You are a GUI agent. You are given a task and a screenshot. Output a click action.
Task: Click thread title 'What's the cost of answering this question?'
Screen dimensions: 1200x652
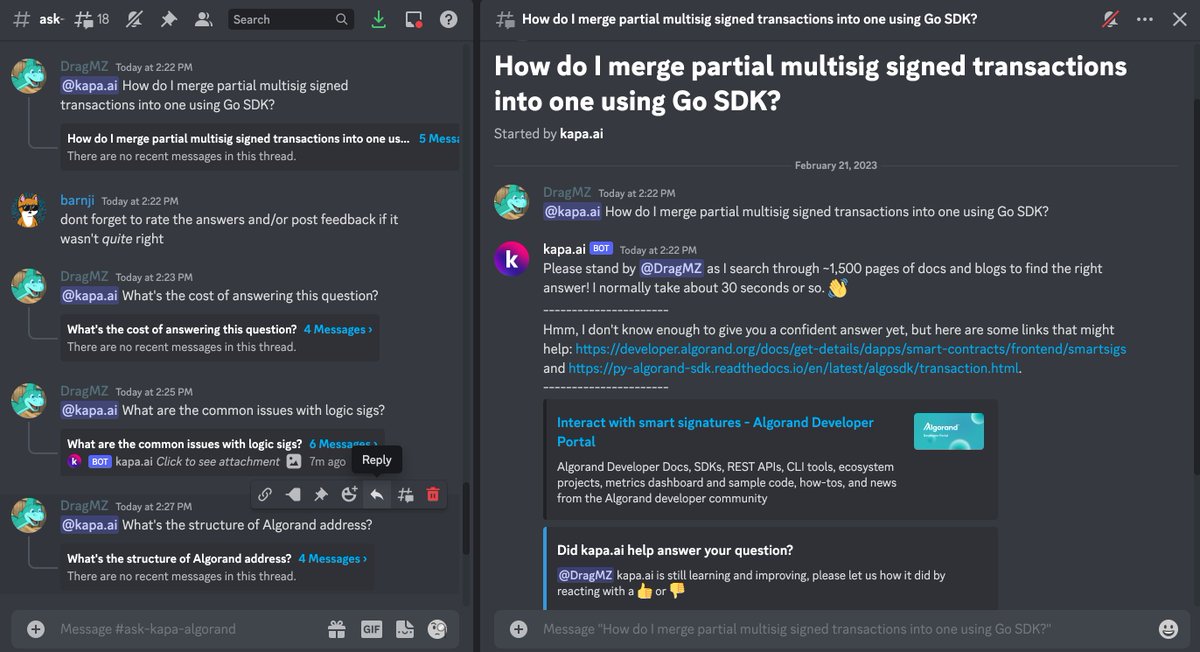pos(182,329)
